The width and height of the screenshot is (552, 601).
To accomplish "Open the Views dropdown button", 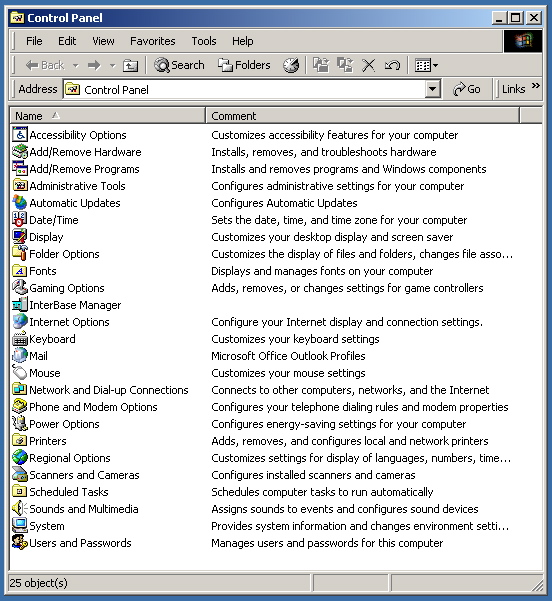I will (x=426, y=65).
